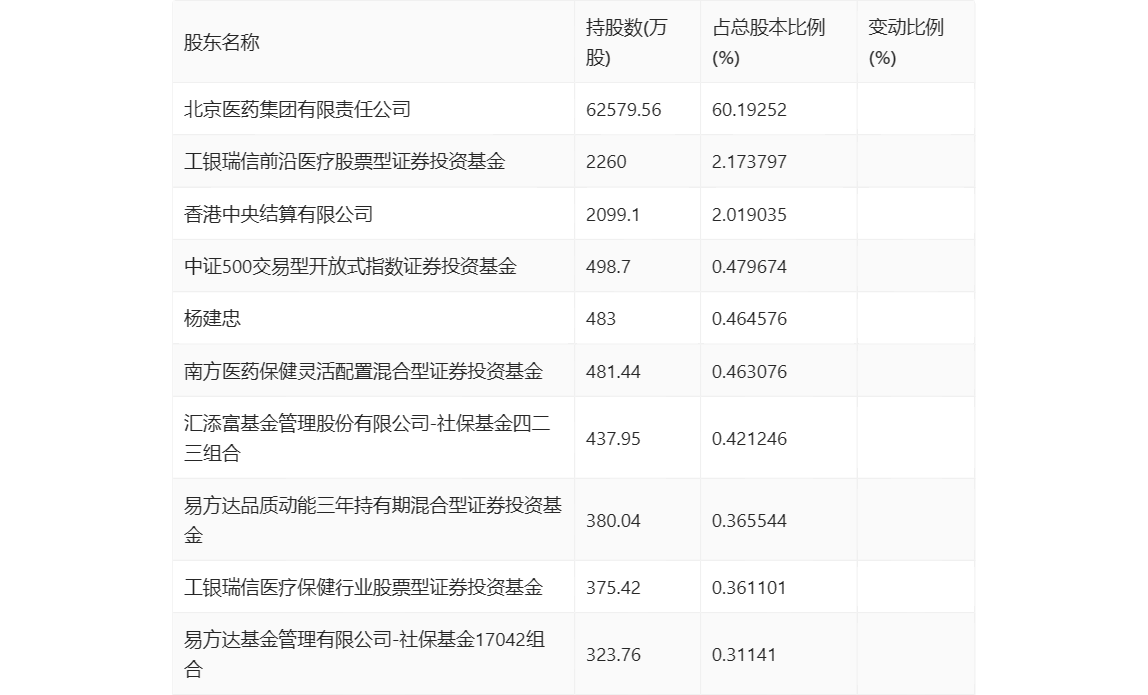The height and width of the screenshot is (695, 1148).
Task: Select the ratio value 0.479674
Action: pos(749,267)
